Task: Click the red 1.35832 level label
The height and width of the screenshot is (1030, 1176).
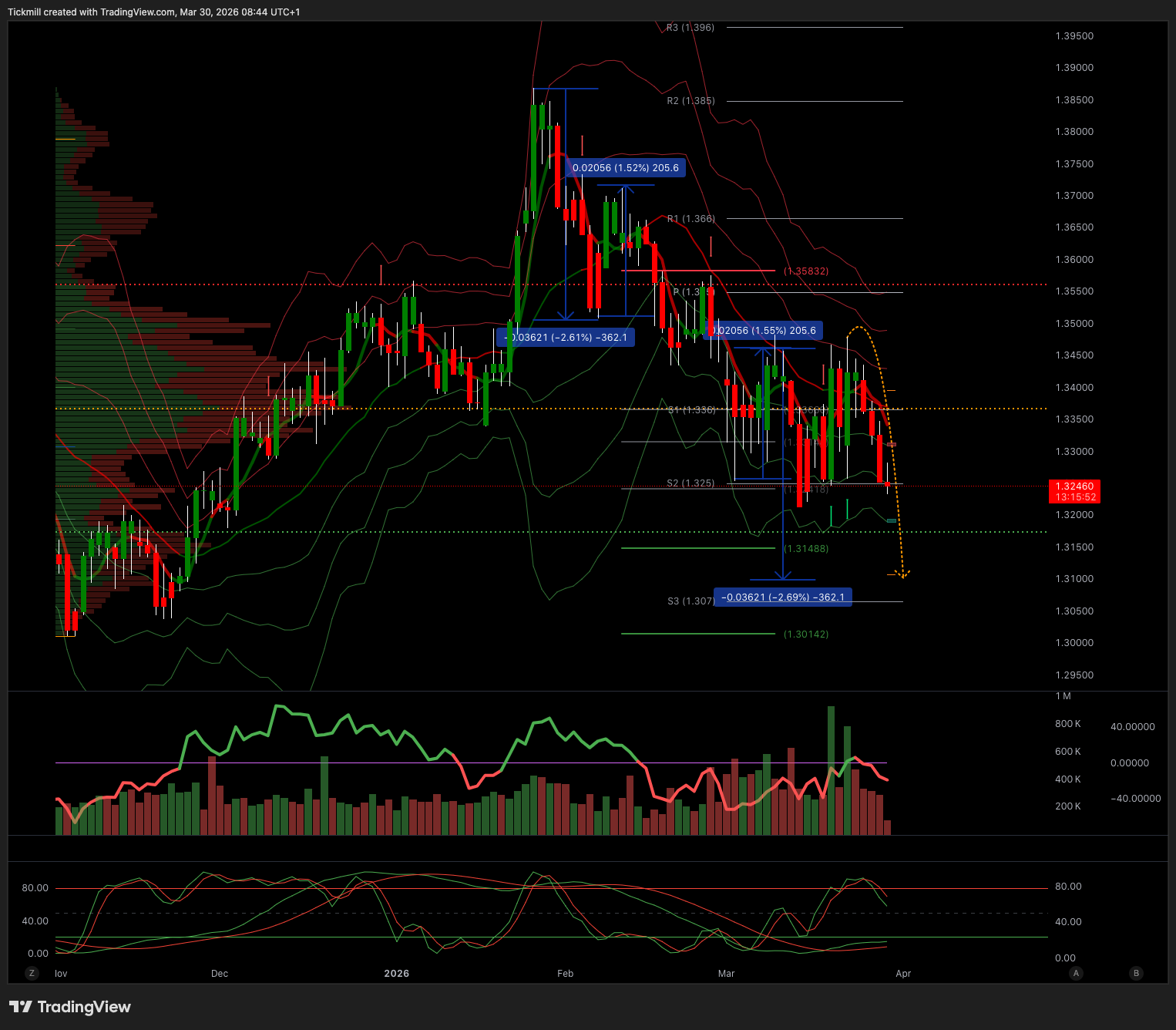Action: 806,271
